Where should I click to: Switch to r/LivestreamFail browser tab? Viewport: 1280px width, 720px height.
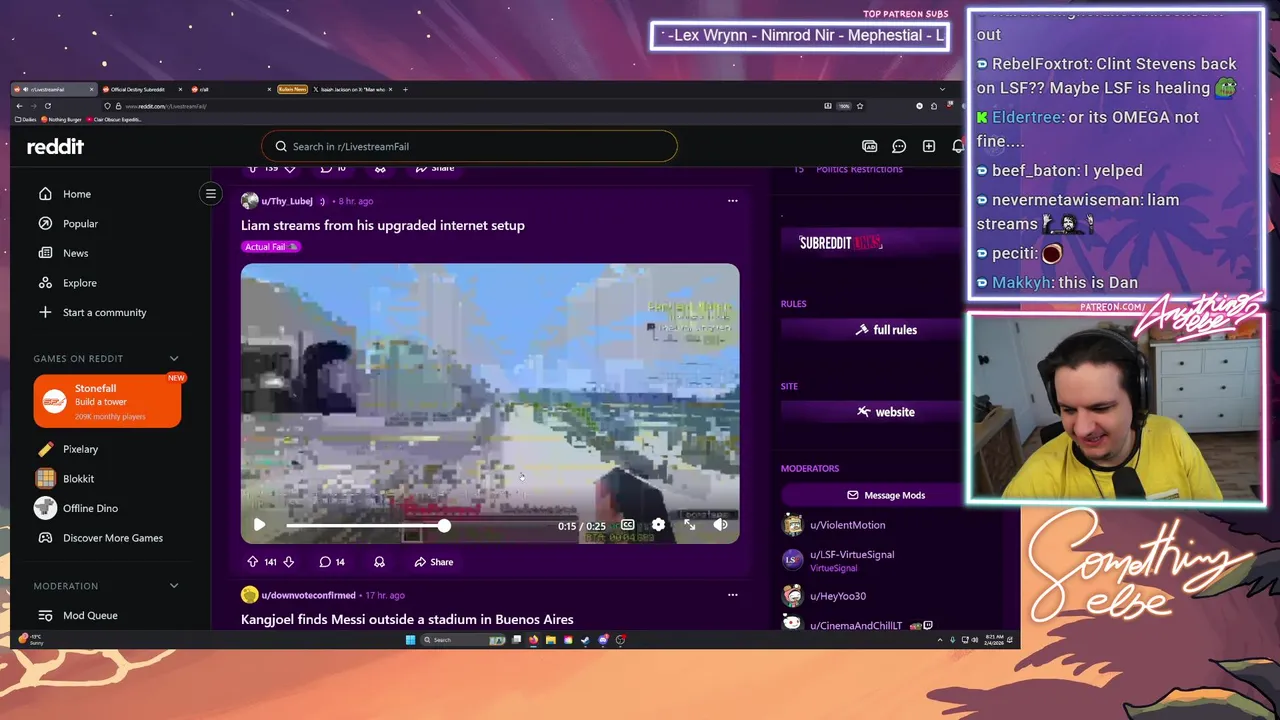[53, 89]
